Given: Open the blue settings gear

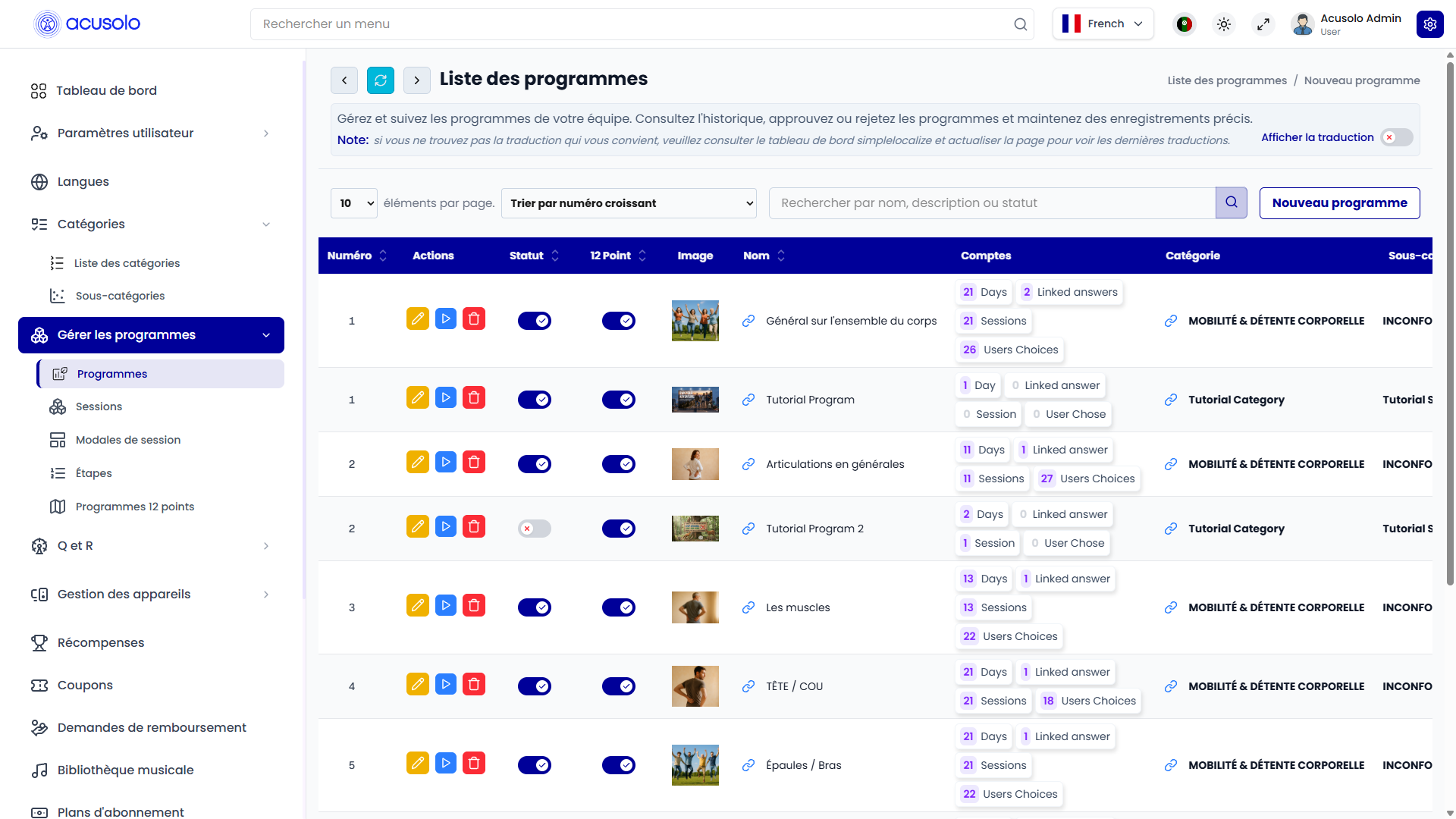Looking at the screenshot, I should click(1430, 24).
